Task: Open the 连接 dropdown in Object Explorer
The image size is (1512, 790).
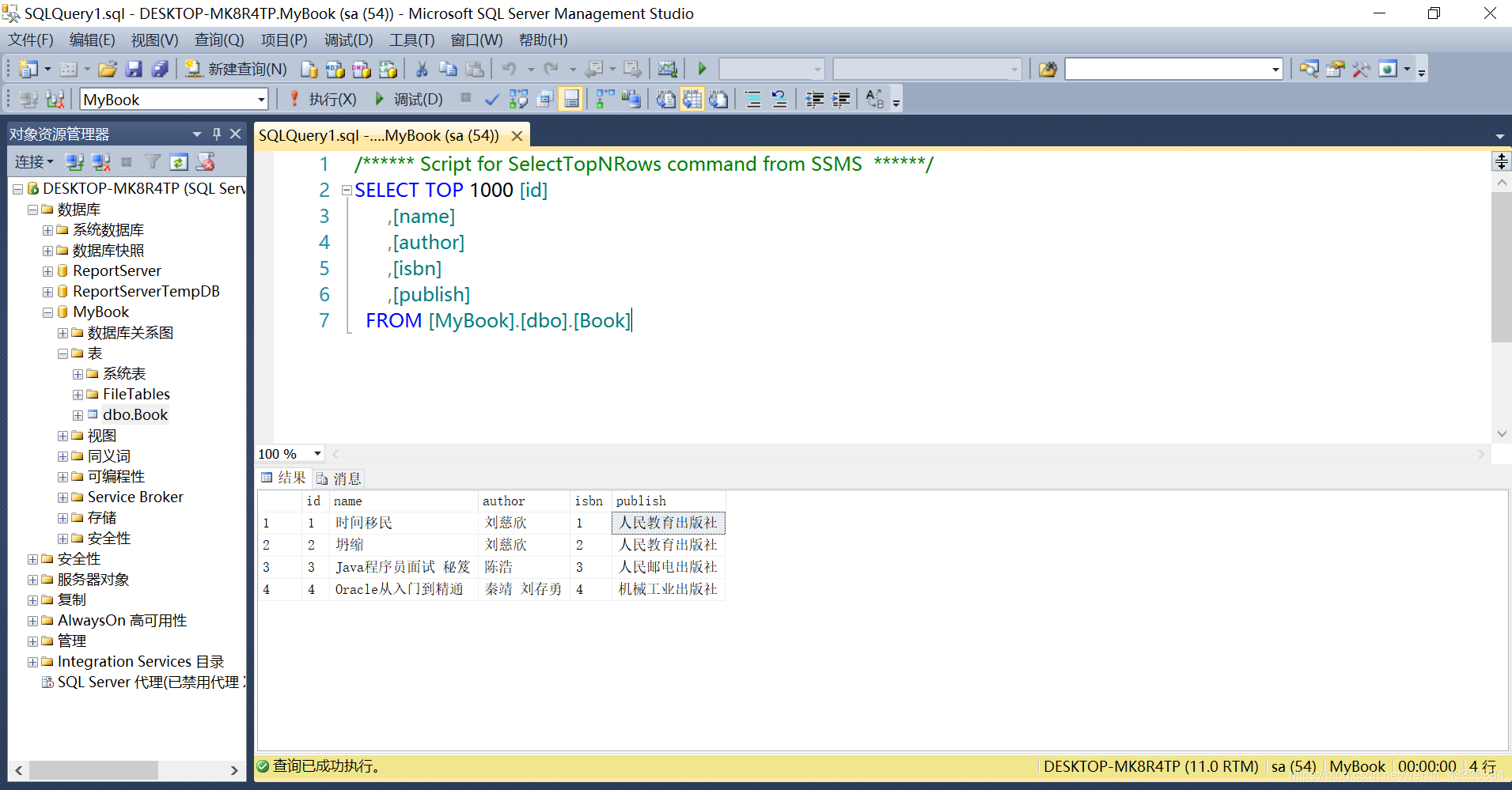Action: tap(34, 162)
